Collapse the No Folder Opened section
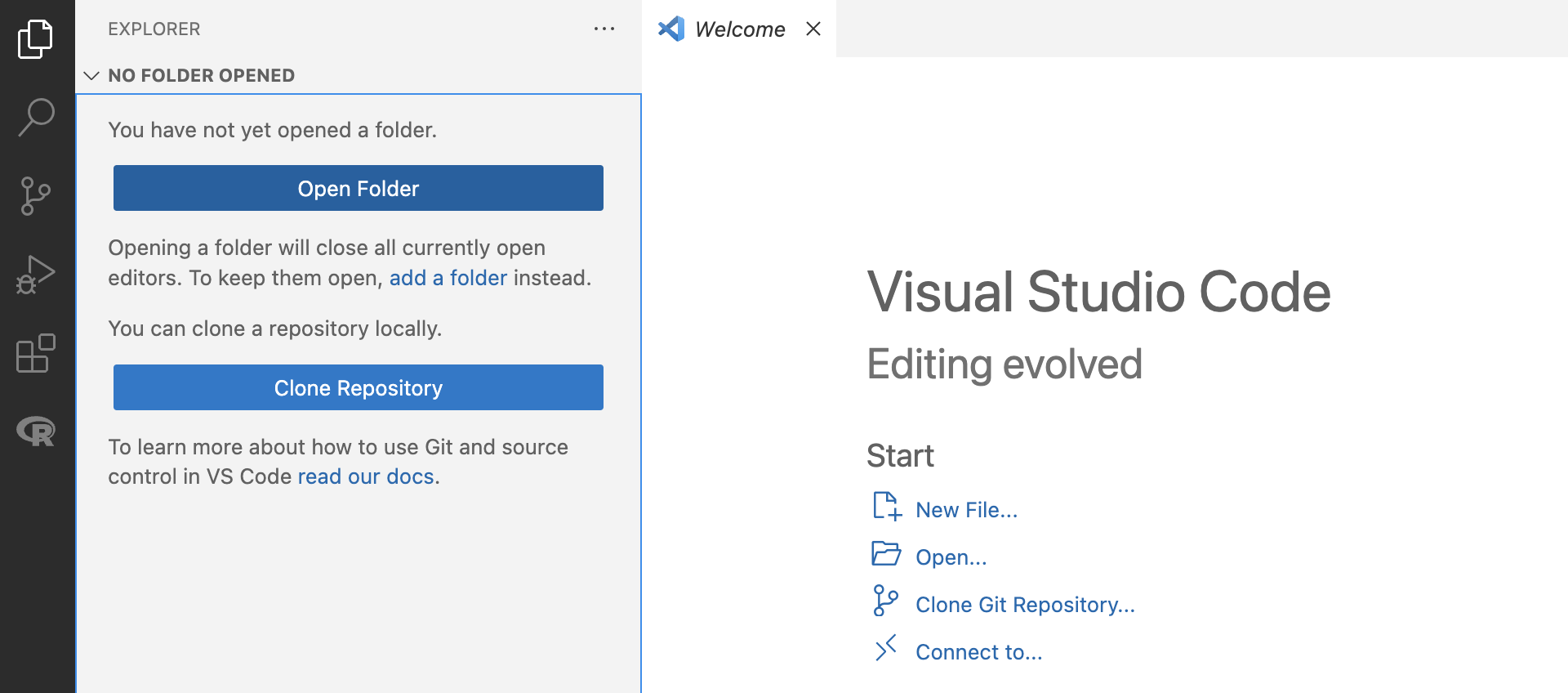The height and width of the screenshot is (693, 1568). (x=91, y=75)
